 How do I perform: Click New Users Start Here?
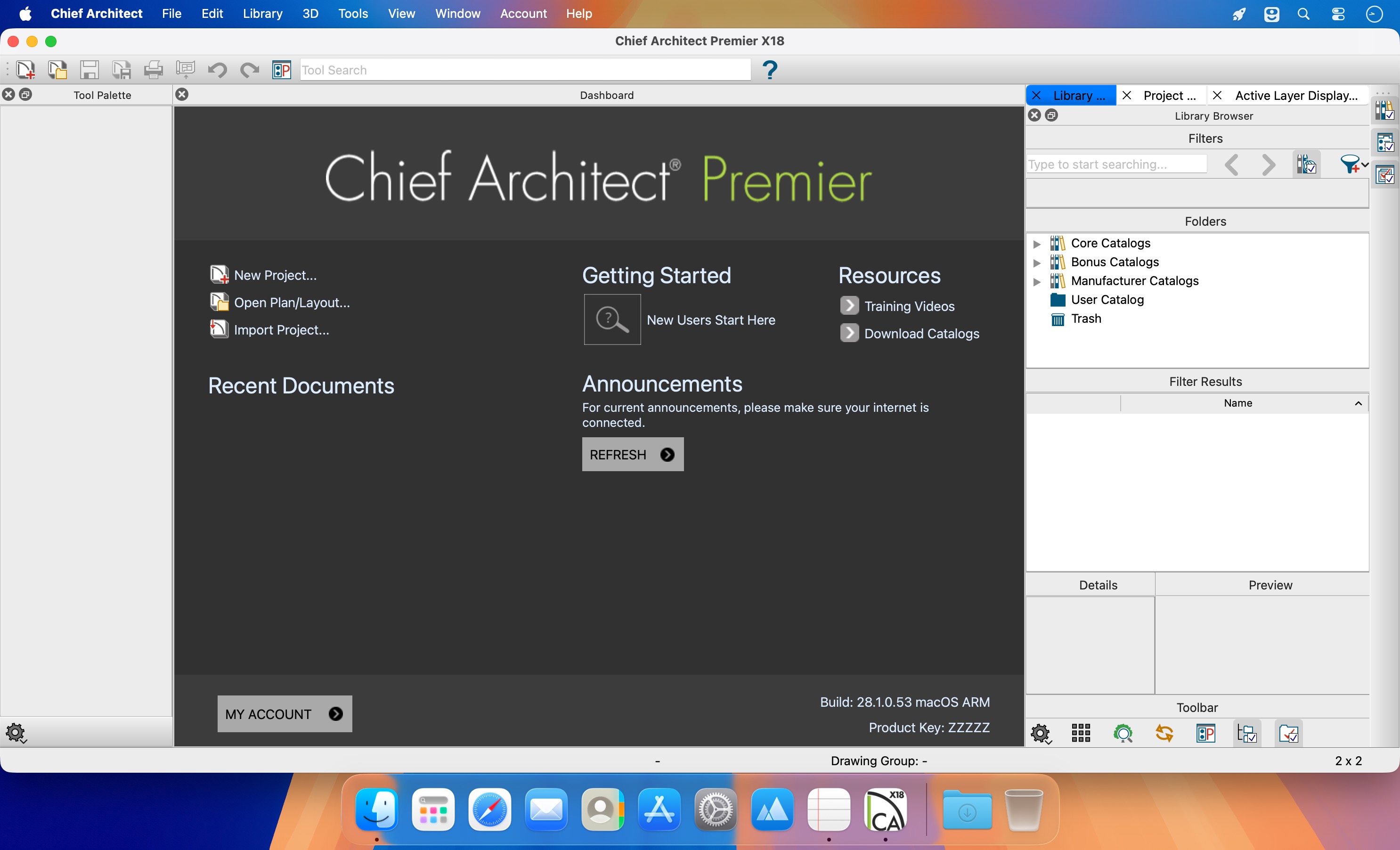click(x=680, y=320)
